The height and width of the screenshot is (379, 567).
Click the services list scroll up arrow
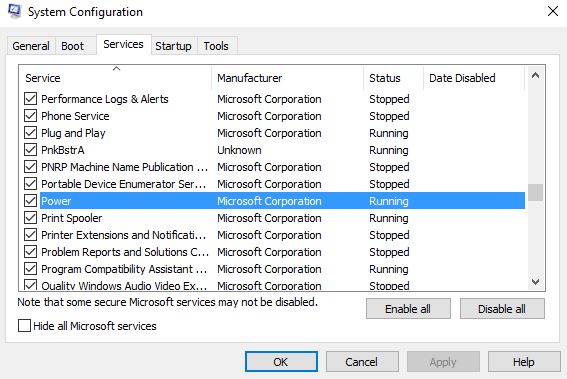click(x=536, y=76)
